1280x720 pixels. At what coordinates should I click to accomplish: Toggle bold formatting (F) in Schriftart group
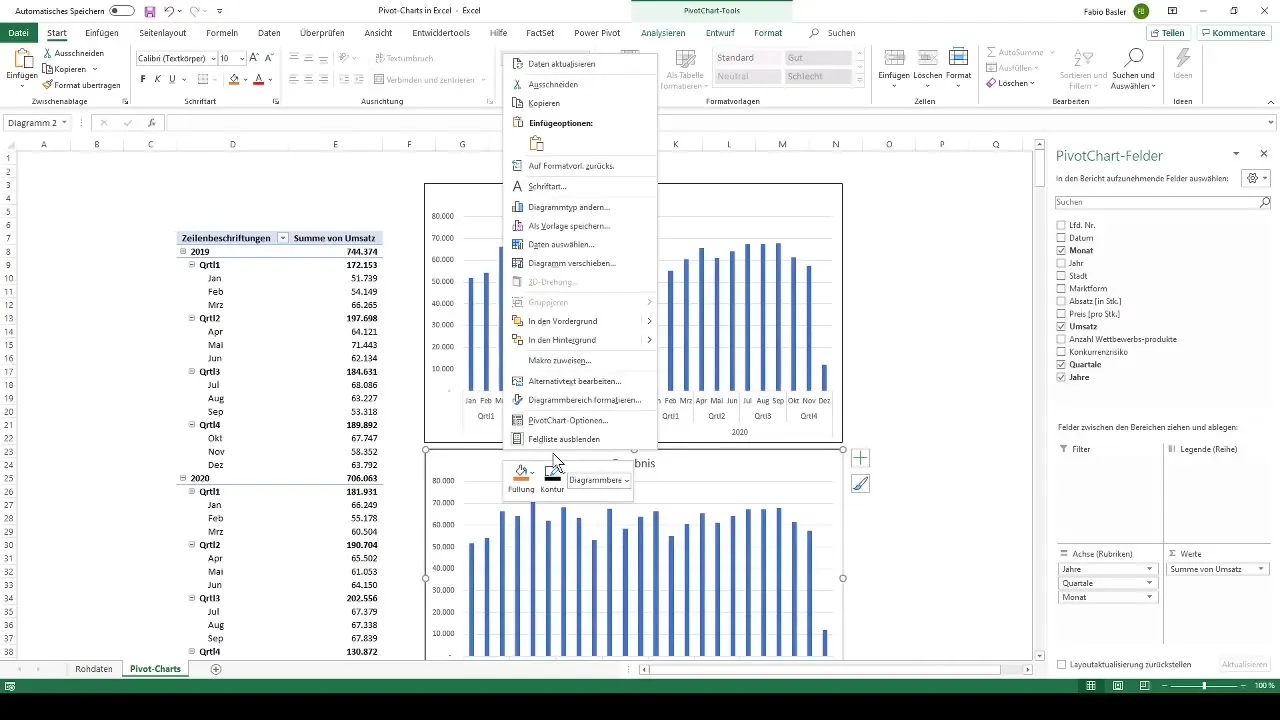pos(143,79)
